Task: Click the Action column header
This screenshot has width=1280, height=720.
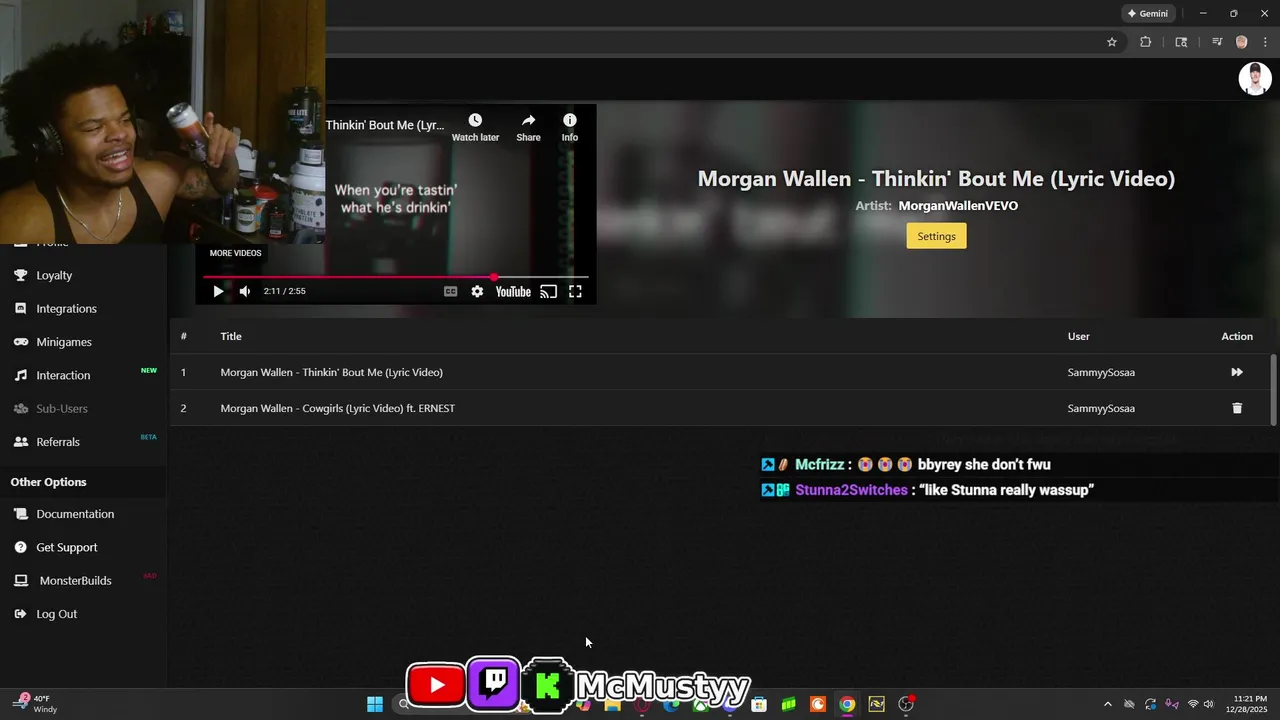Action: pyautogui.click(x=1237, y=336)
